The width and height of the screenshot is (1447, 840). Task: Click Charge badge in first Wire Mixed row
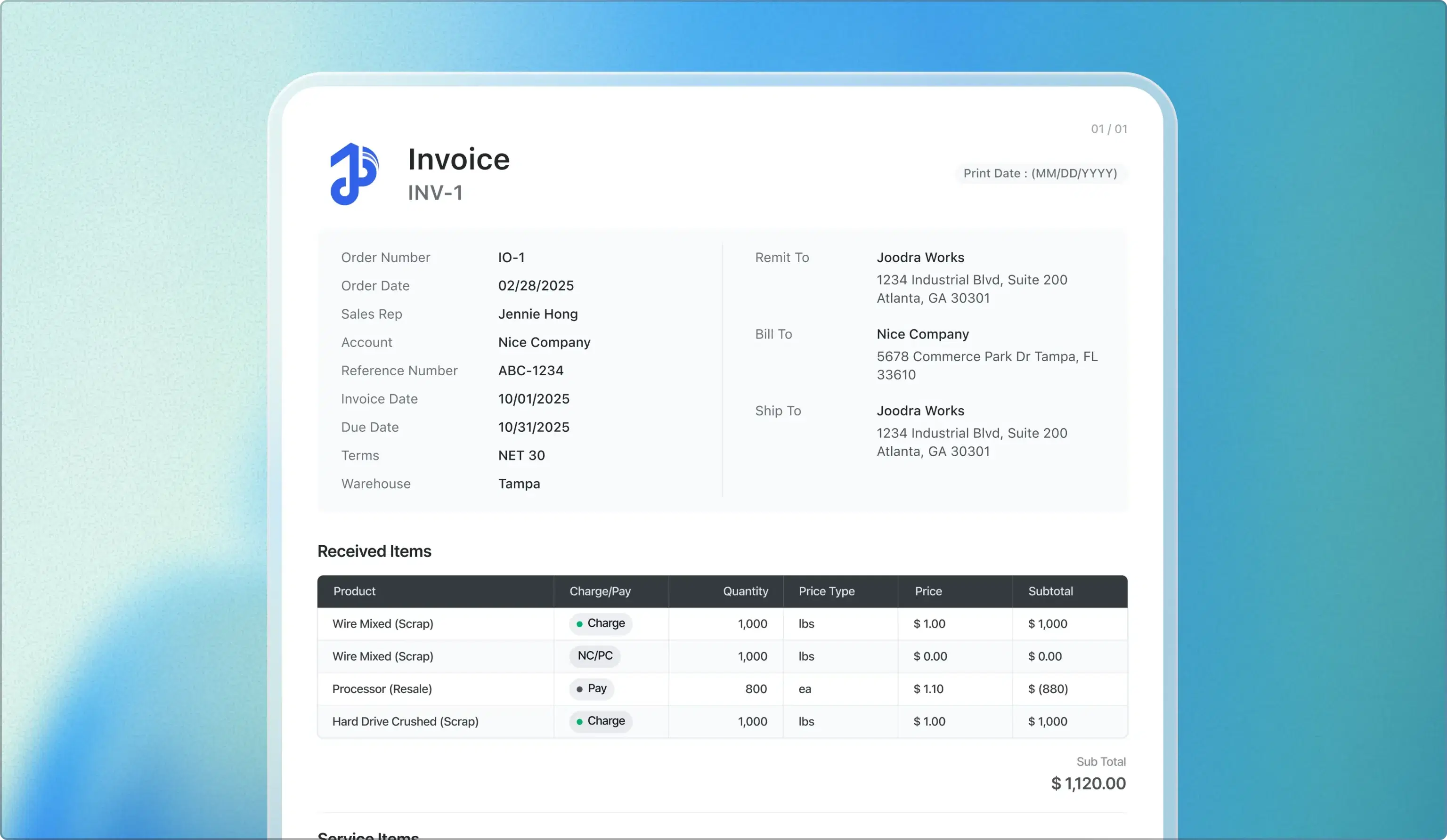click(x=601, y=623)
